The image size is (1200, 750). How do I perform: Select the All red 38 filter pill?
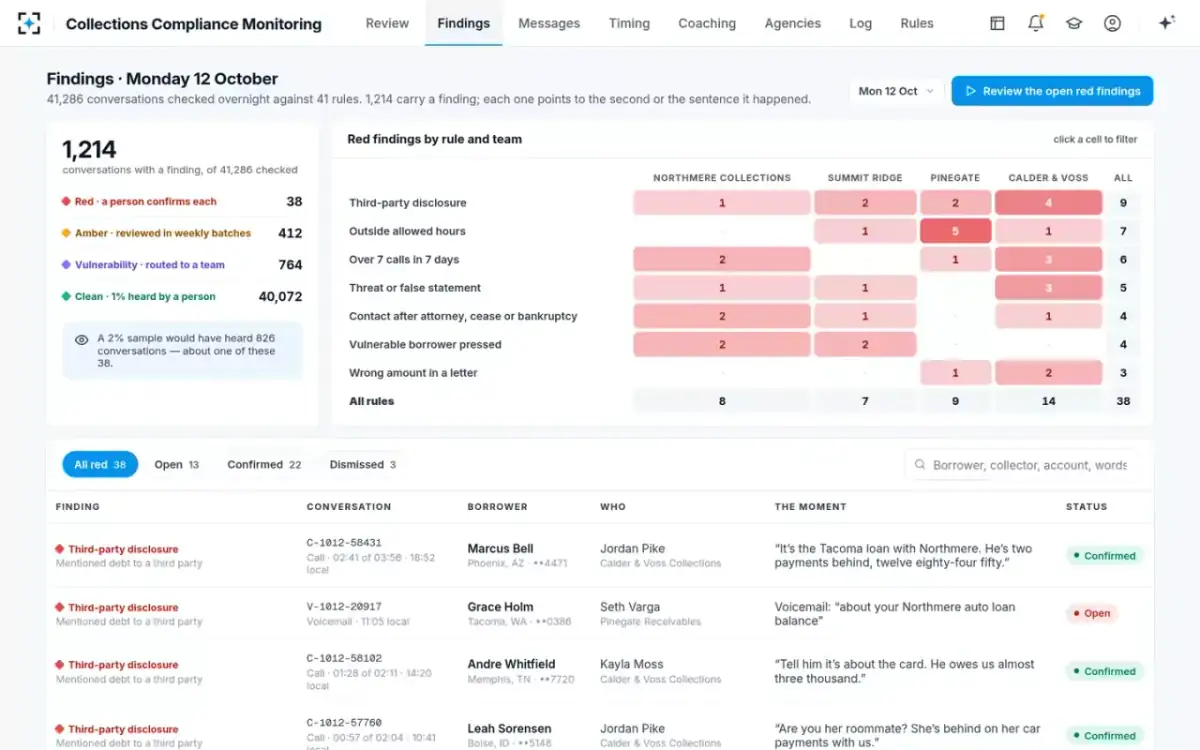click(x=100, y=464)
